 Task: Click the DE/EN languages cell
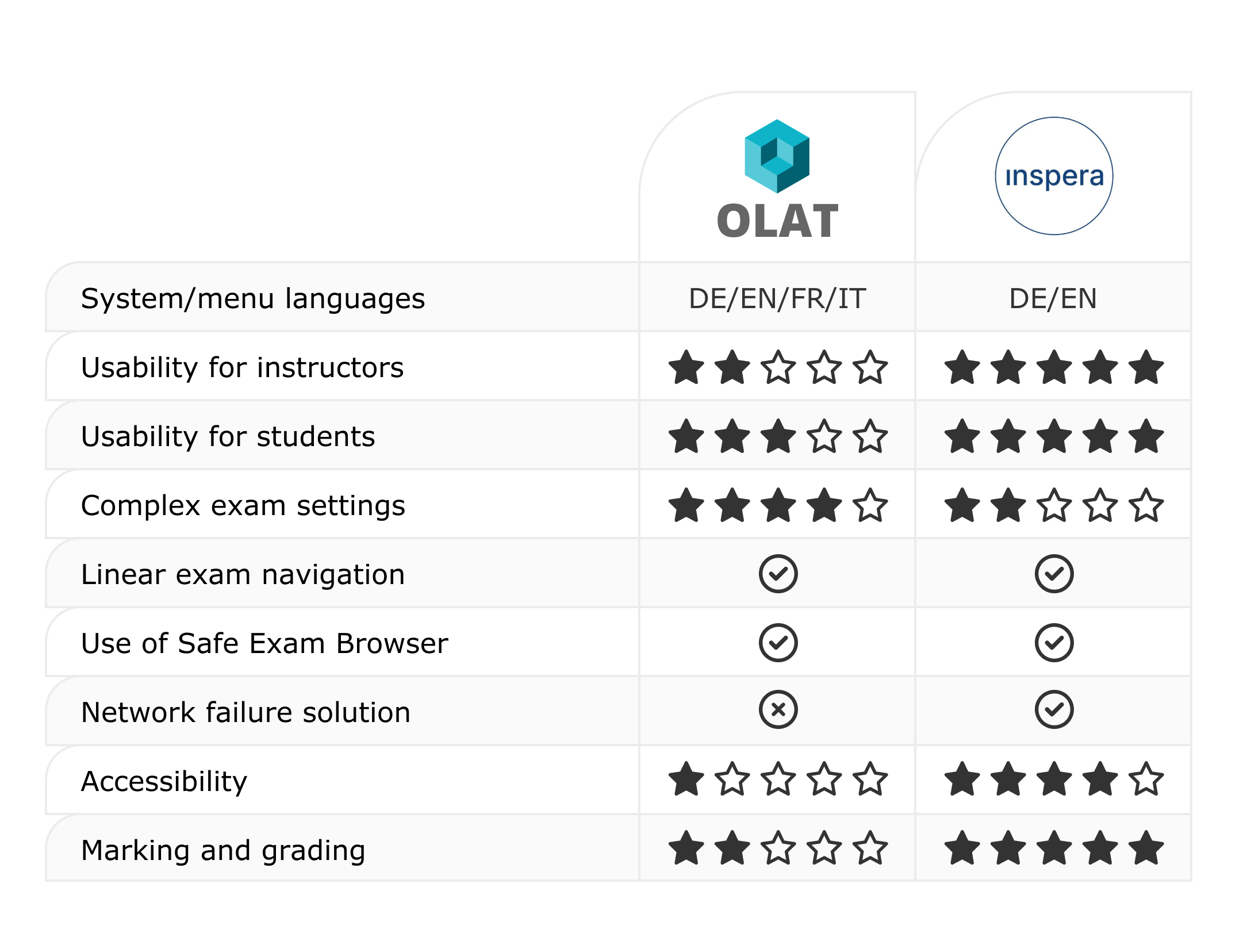pyautogui.click(x=1053, y=299)
